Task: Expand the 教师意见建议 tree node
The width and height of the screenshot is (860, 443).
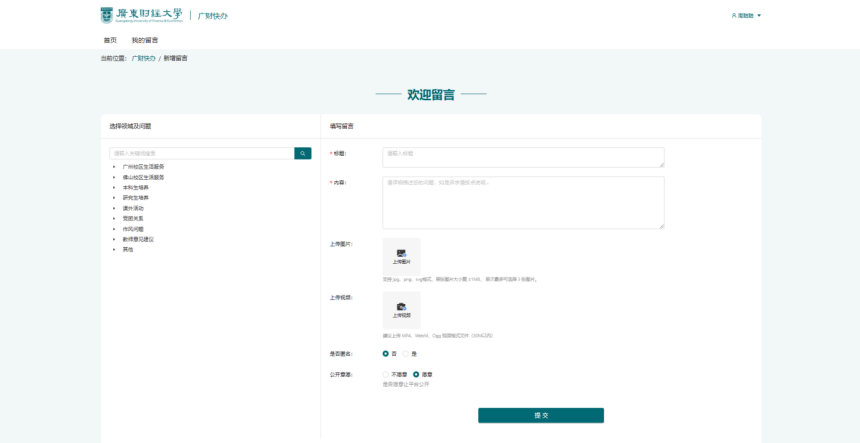Action: [x=114, y=239]
